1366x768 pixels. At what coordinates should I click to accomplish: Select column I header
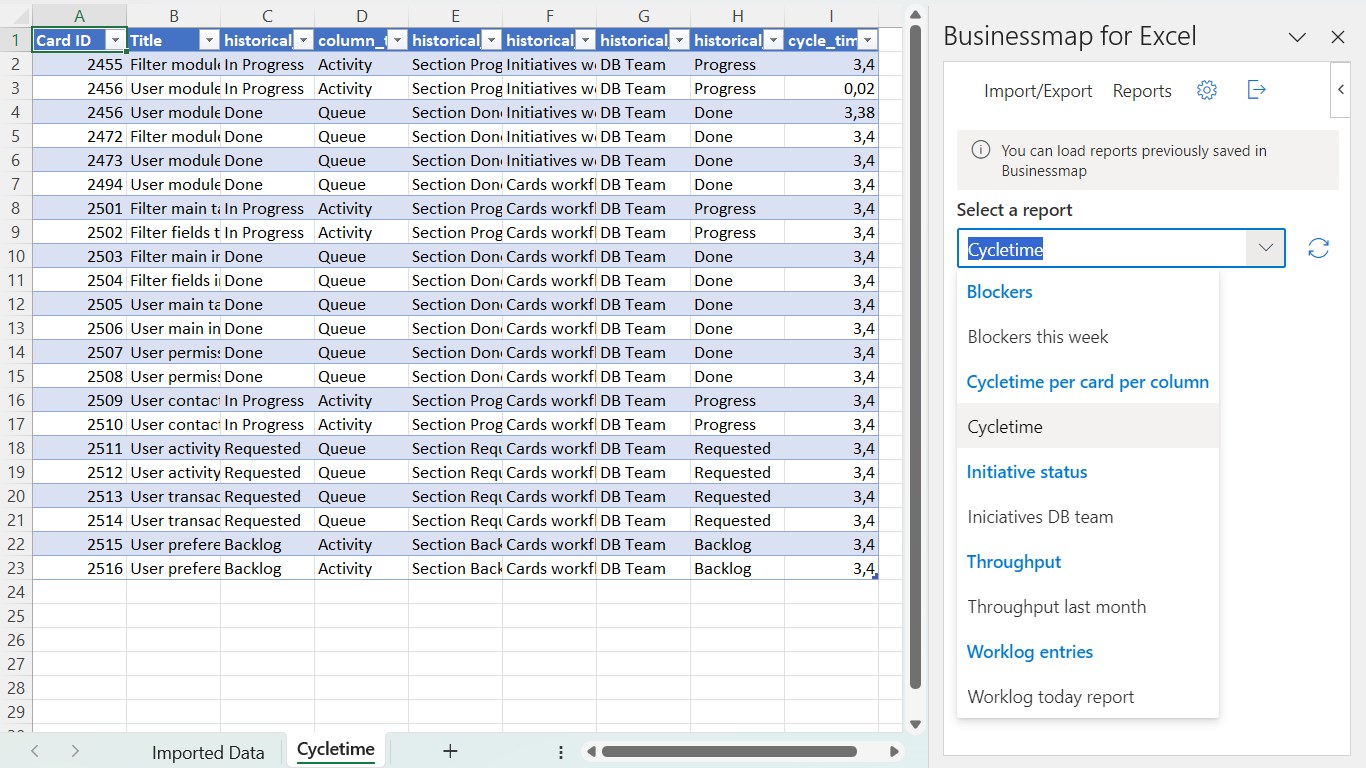(x=831, y=16)
